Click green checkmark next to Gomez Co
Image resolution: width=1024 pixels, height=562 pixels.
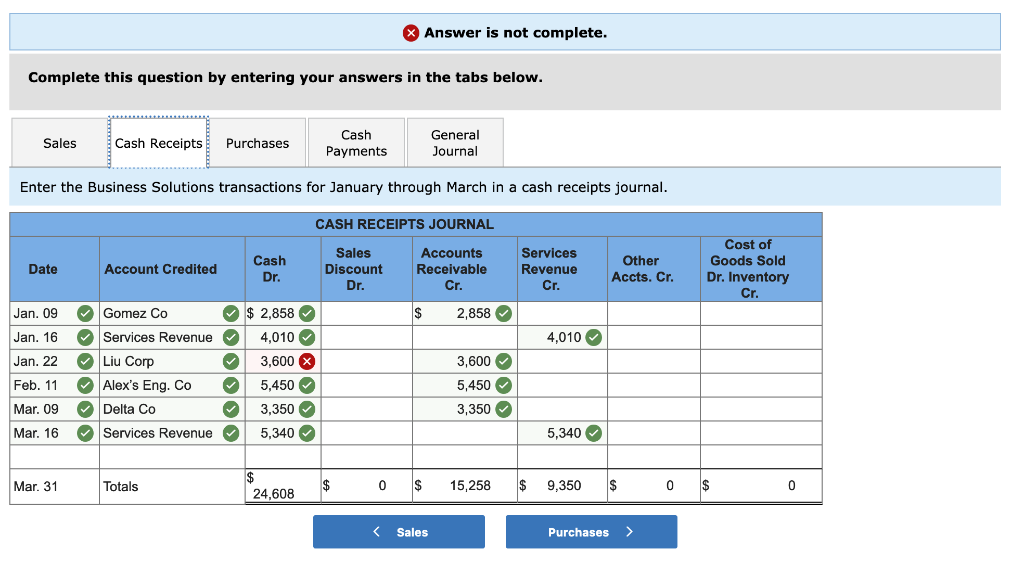point(231,313)
